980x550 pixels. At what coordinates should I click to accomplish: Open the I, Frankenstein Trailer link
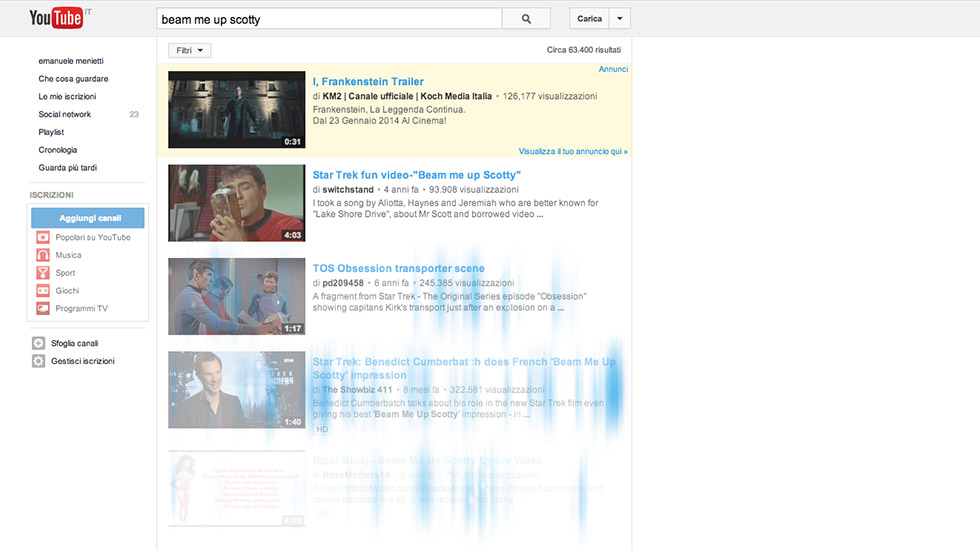coord(368,82)
